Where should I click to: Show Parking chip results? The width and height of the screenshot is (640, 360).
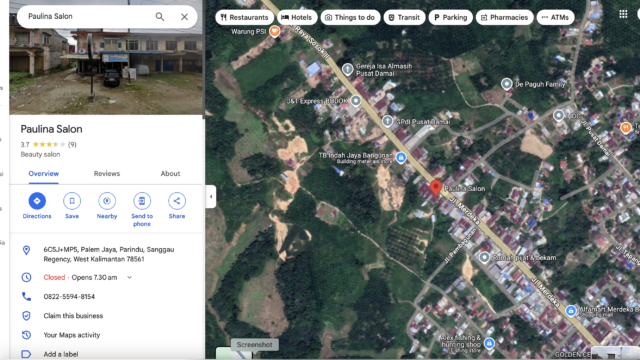[x=451, y=17]
